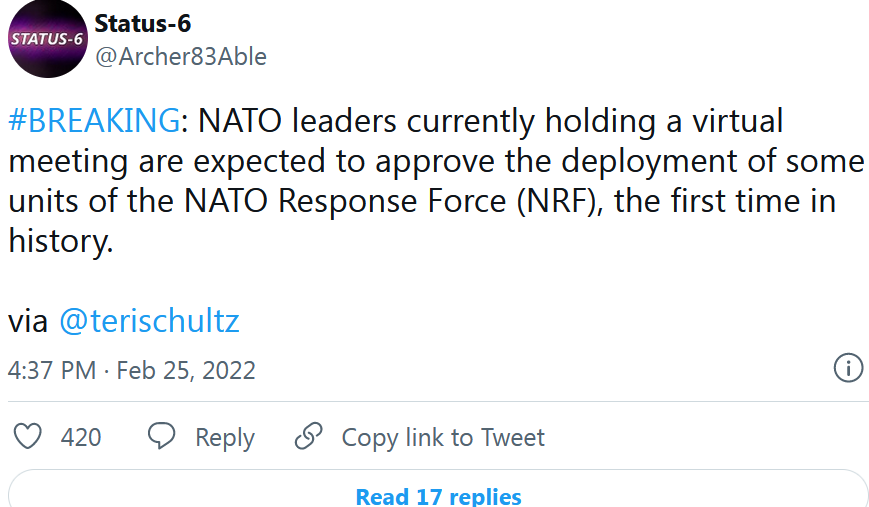Like the tweet with the heart icon
This screenshot has width=869, height=507.
(30, 437)
